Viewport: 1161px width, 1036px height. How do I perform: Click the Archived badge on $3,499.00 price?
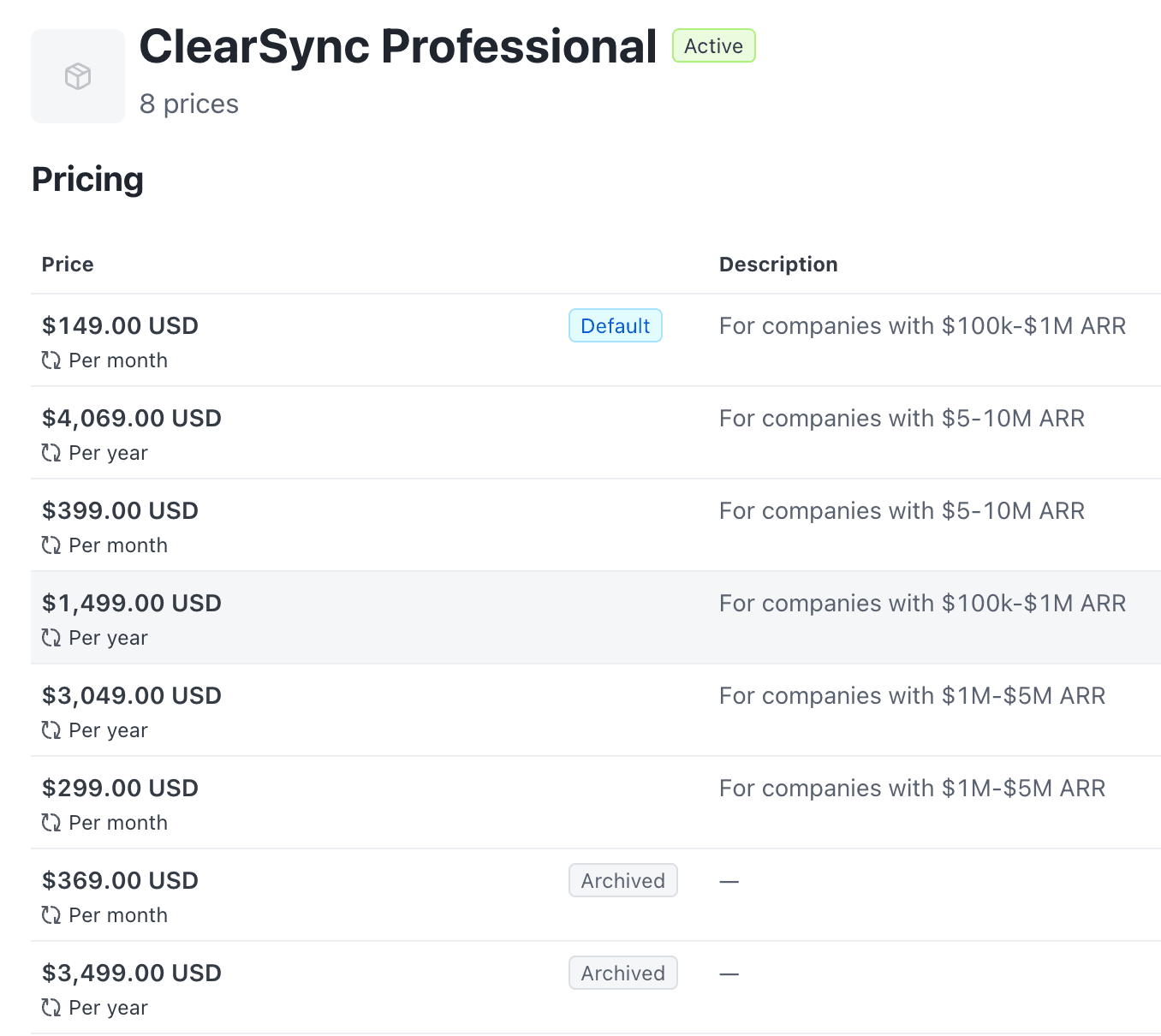pos(622,973)
